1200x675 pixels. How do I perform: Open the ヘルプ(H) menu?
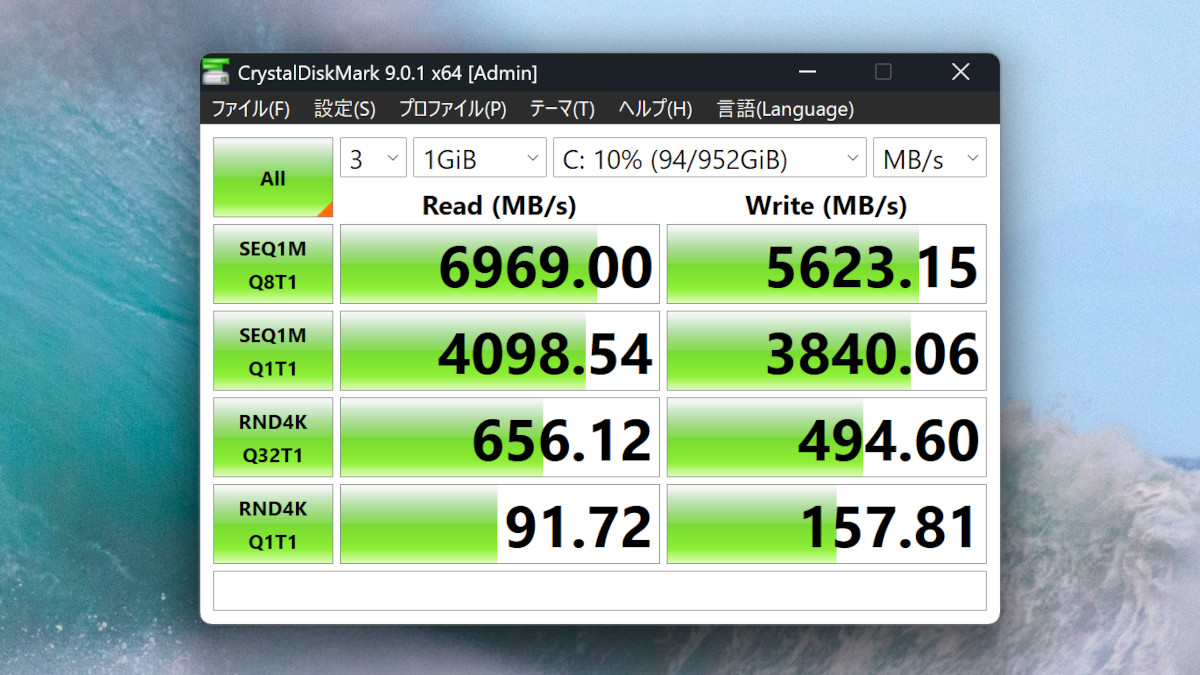click(x=654, y=109)
